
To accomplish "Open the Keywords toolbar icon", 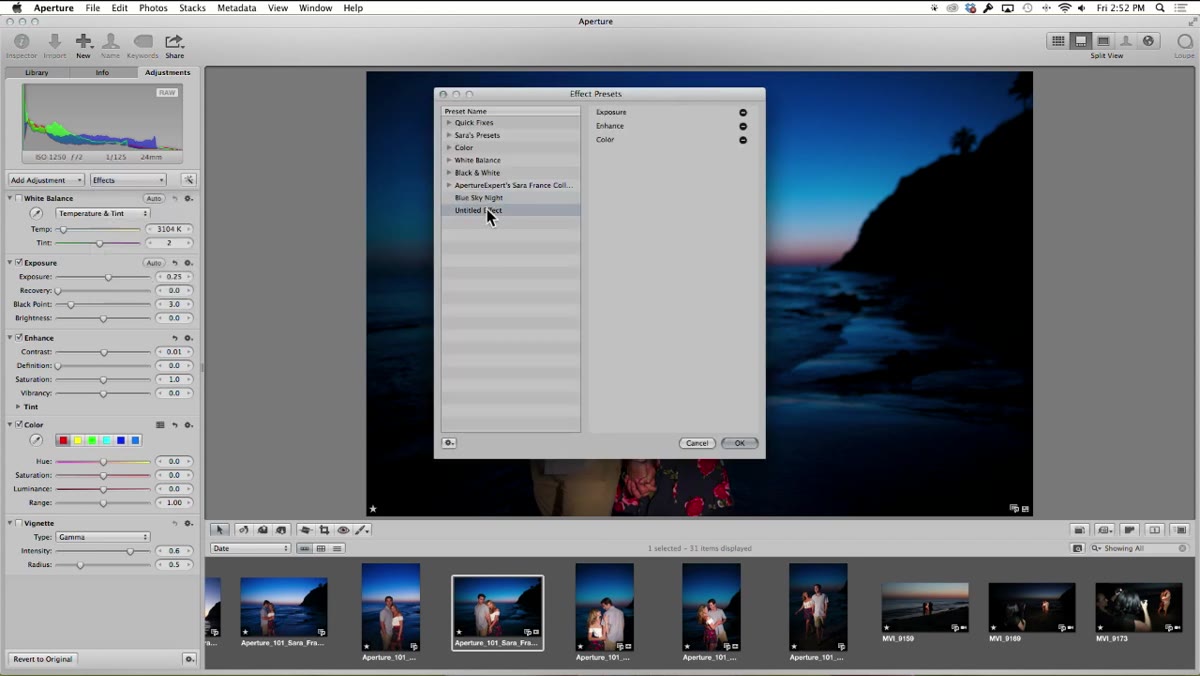I will tap(143, 42).
